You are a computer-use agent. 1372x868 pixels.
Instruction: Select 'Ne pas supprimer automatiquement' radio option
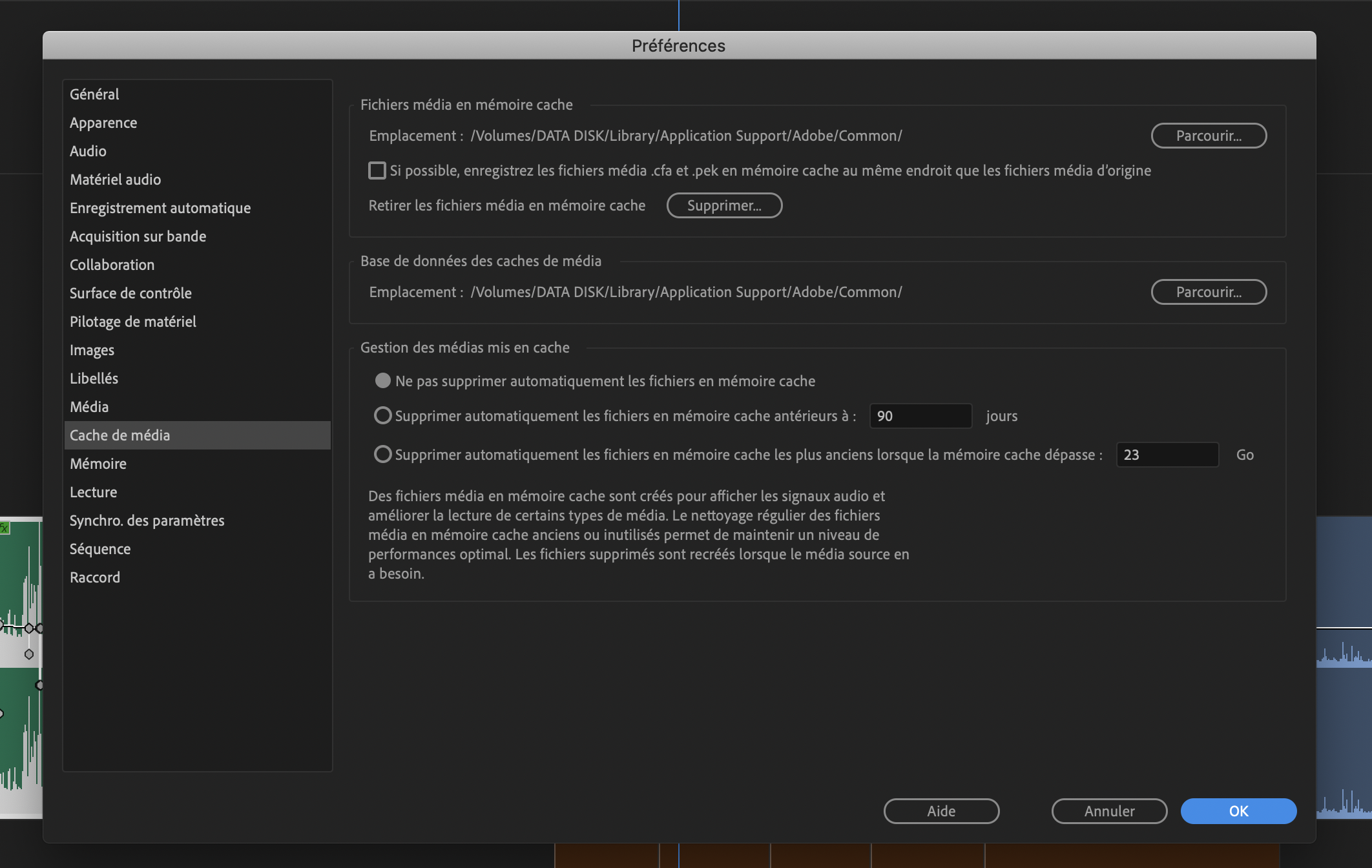coord(383,381)
